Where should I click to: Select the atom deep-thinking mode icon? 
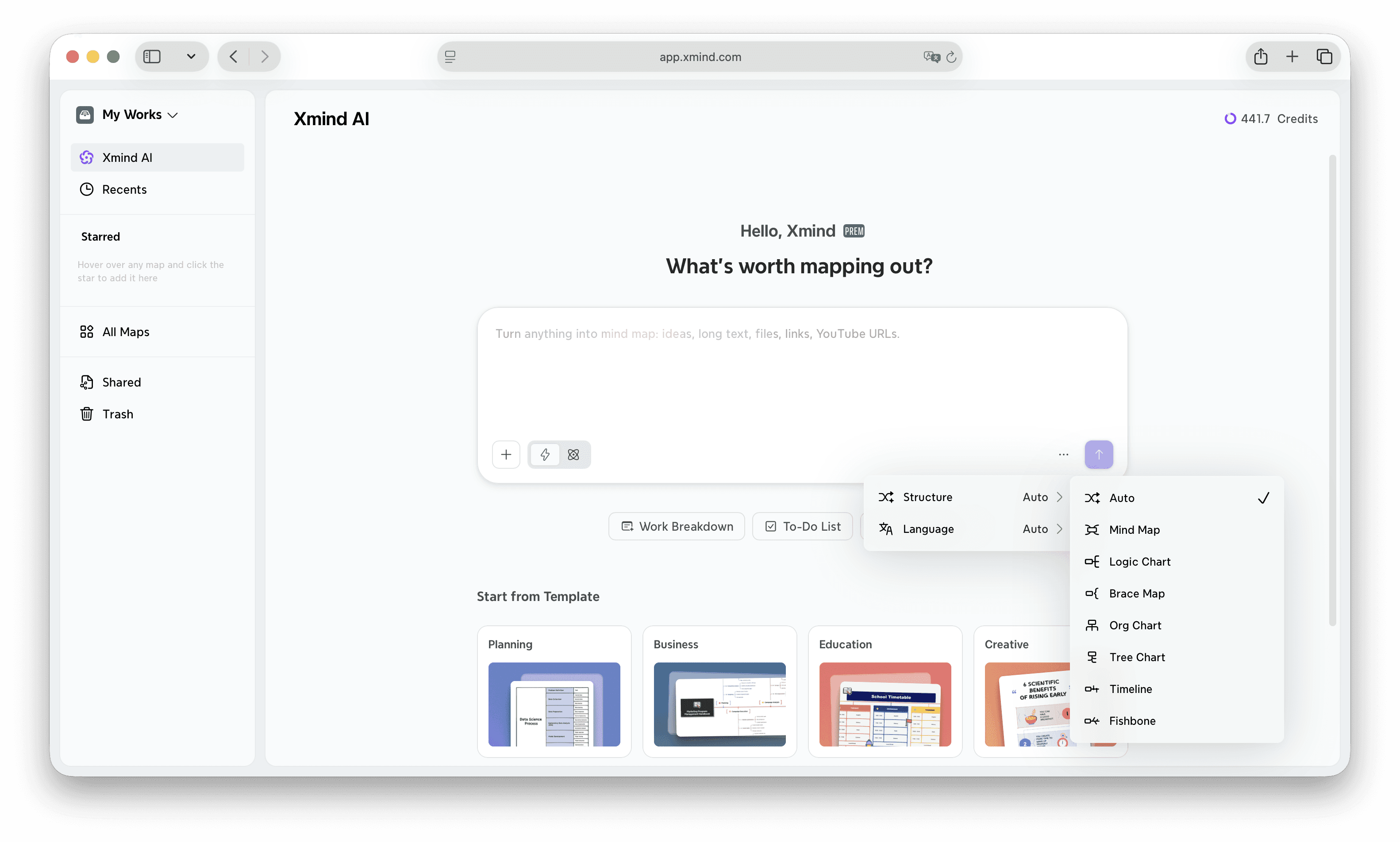coord(573,455)
